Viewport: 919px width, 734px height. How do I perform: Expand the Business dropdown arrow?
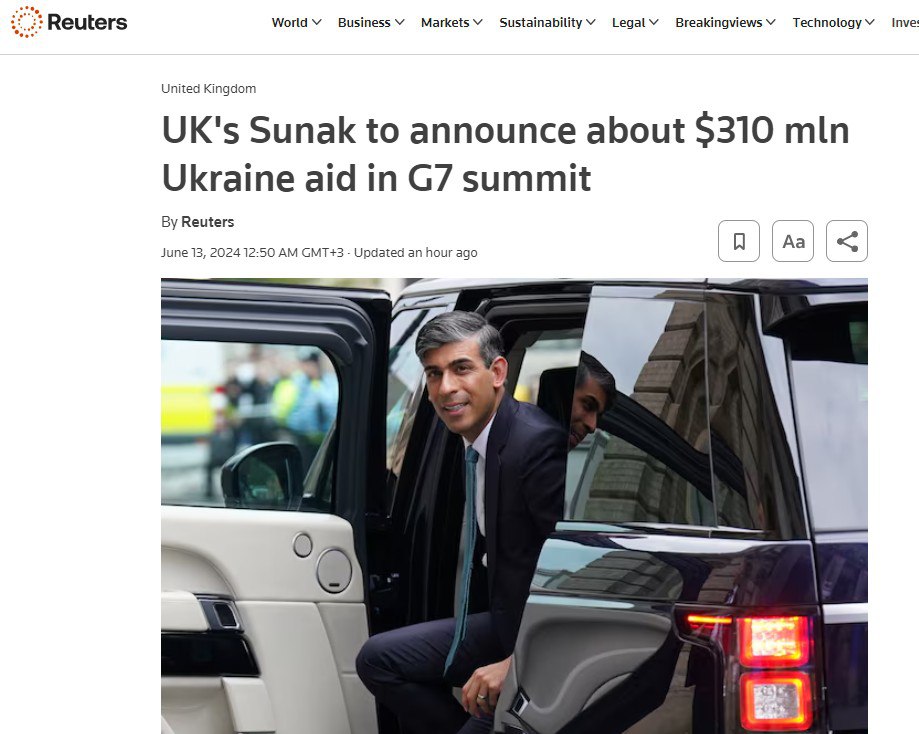[x=400, y=22]
